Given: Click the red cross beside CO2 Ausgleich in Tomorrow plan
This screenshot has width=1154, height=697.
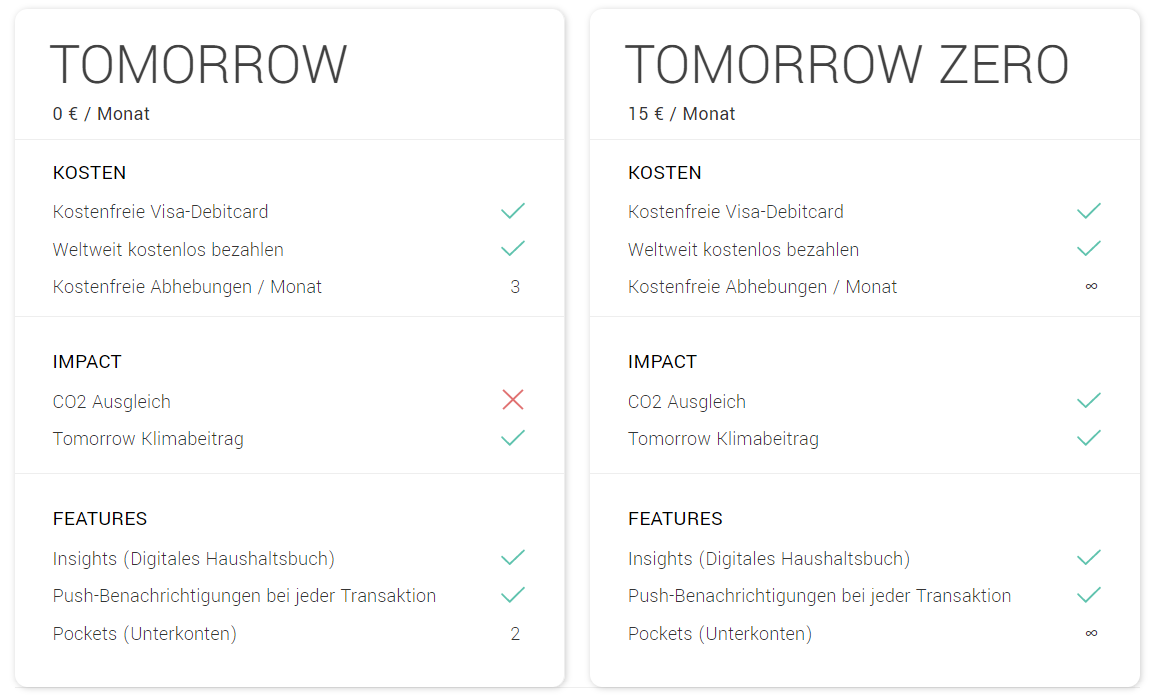Looking at the screenshot, I should [513, 400].
